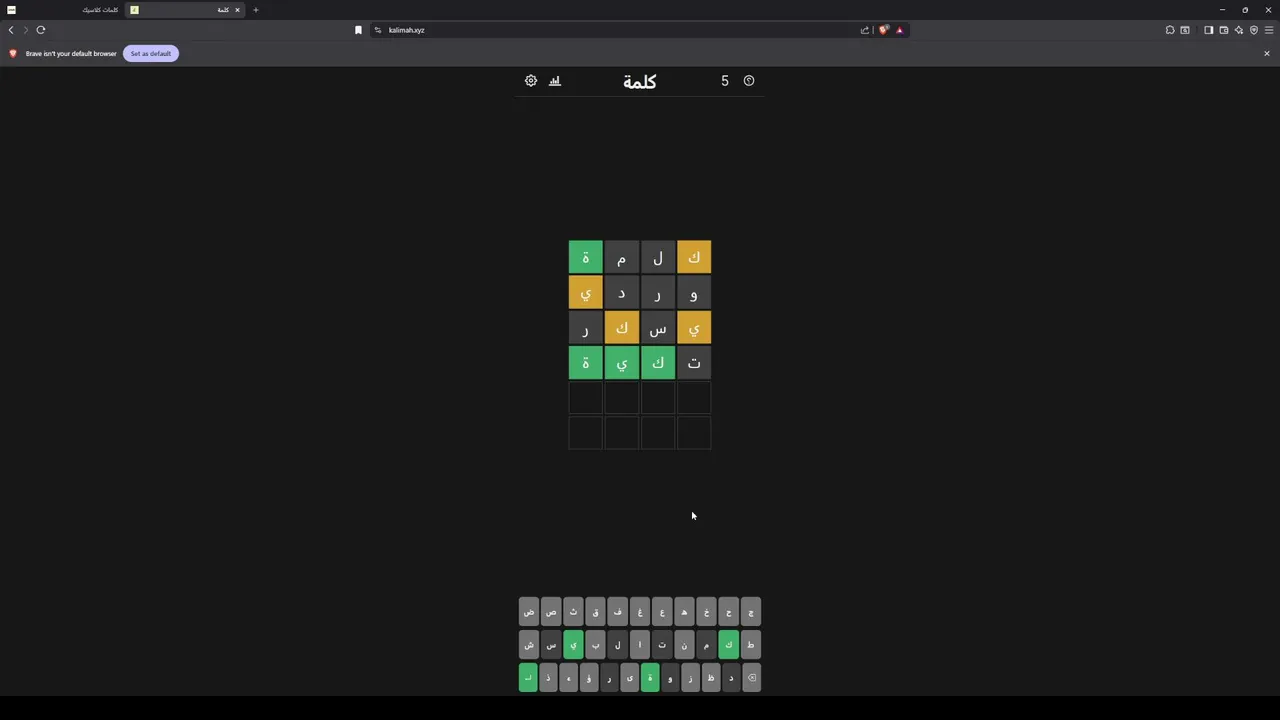Click the ل key on keyboard
1280x720 pixels.
pos(617,645)
